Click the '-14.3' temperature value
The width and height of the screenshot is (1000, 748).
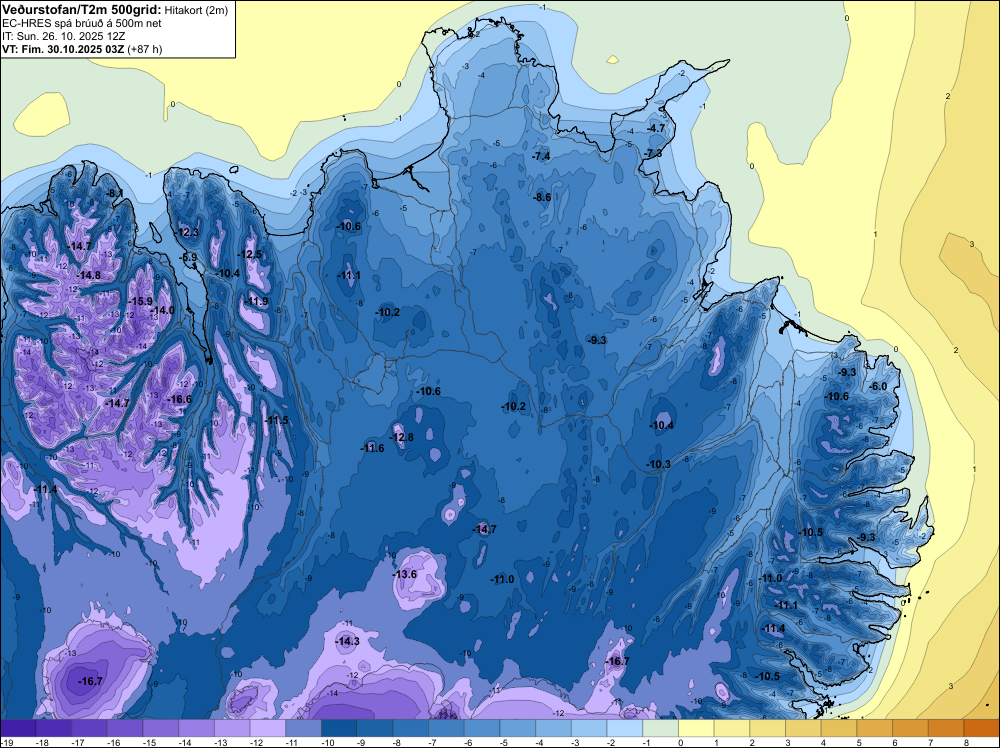point(348,642)
